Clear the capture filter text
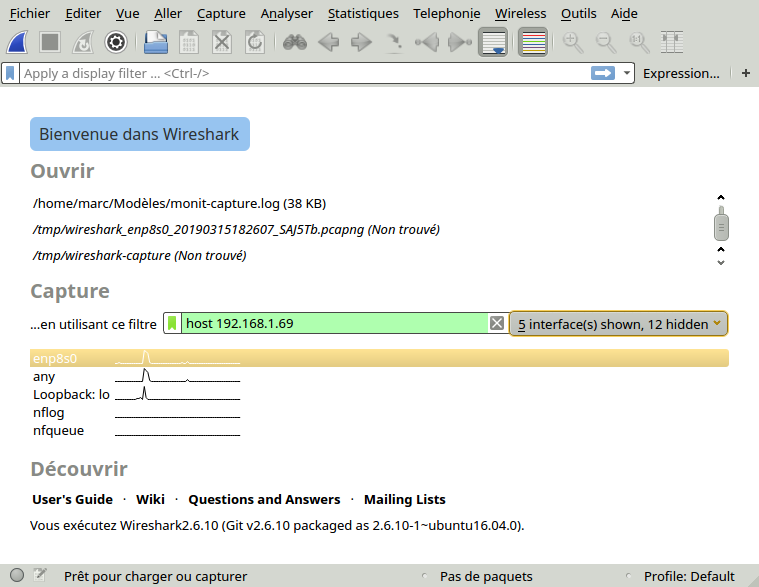The image size is (759, 587). 497,323
